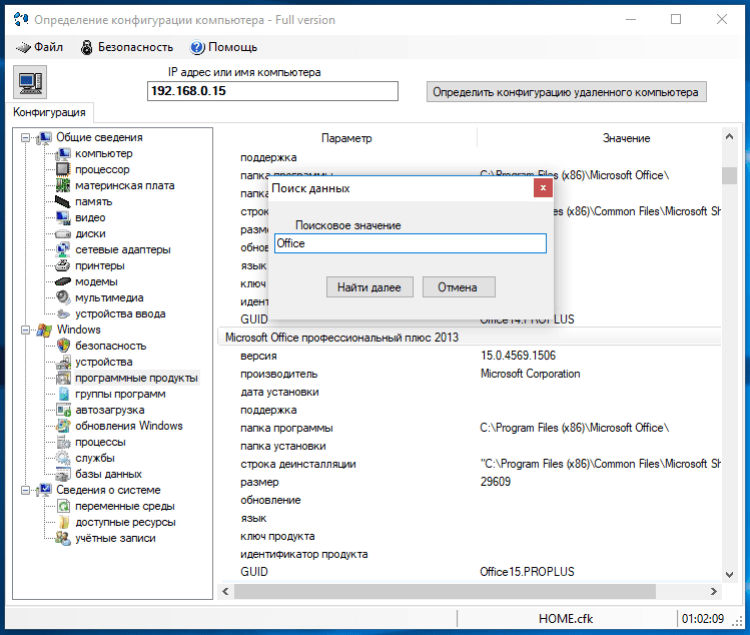Click the безопасность shield icon

click(63, 346)
